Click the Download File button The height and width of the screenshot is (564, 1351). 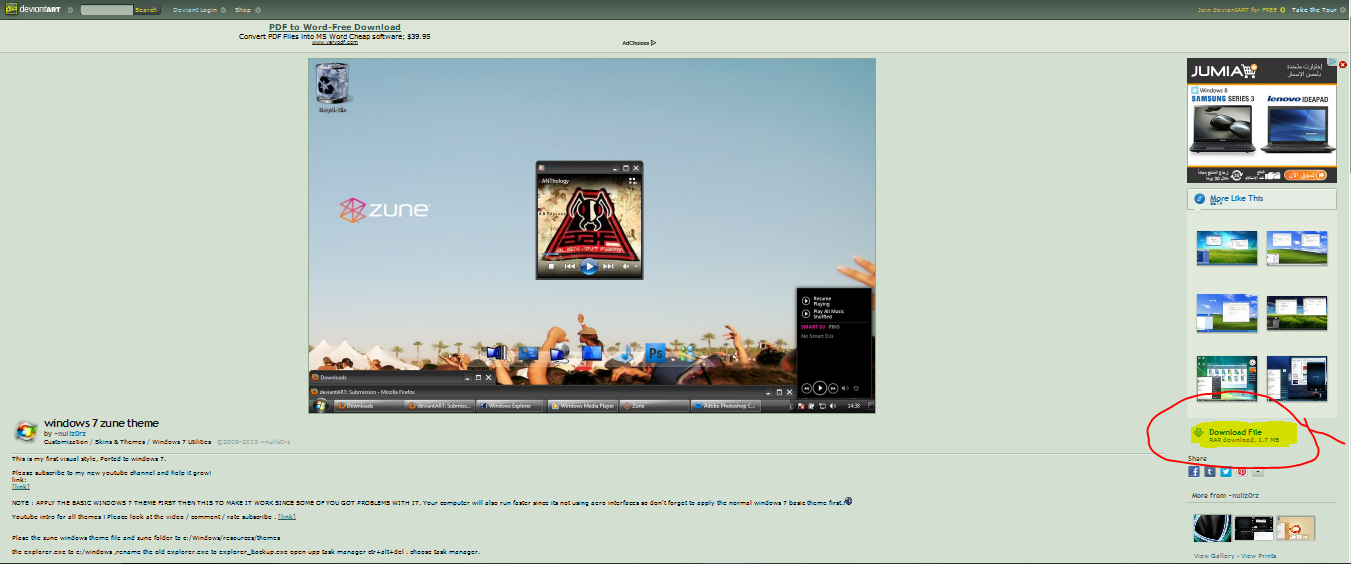[1243, 435]
